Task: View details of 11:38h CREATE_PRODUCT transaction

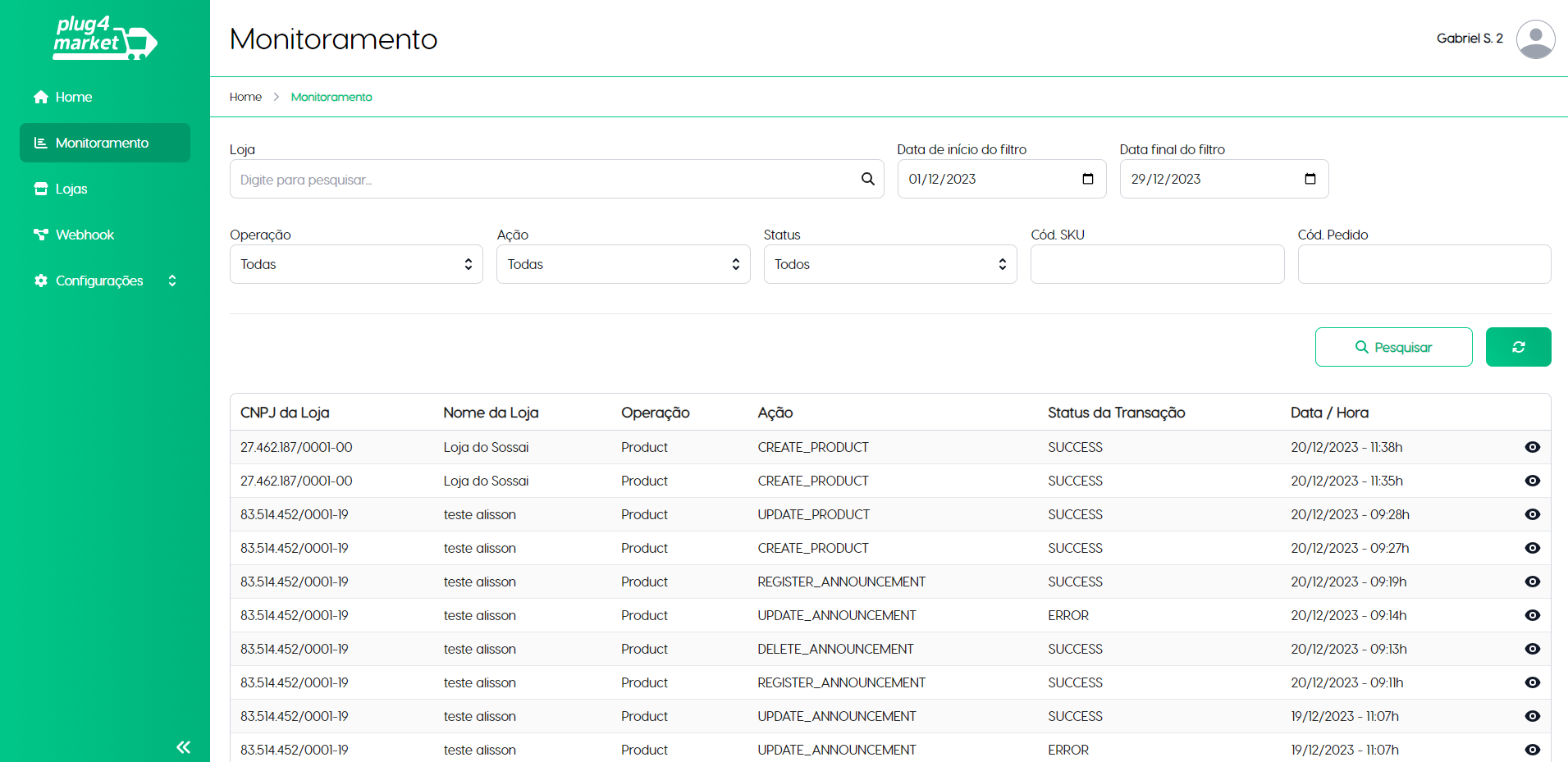Action: pyautogui.click(x=1532, y=447)
